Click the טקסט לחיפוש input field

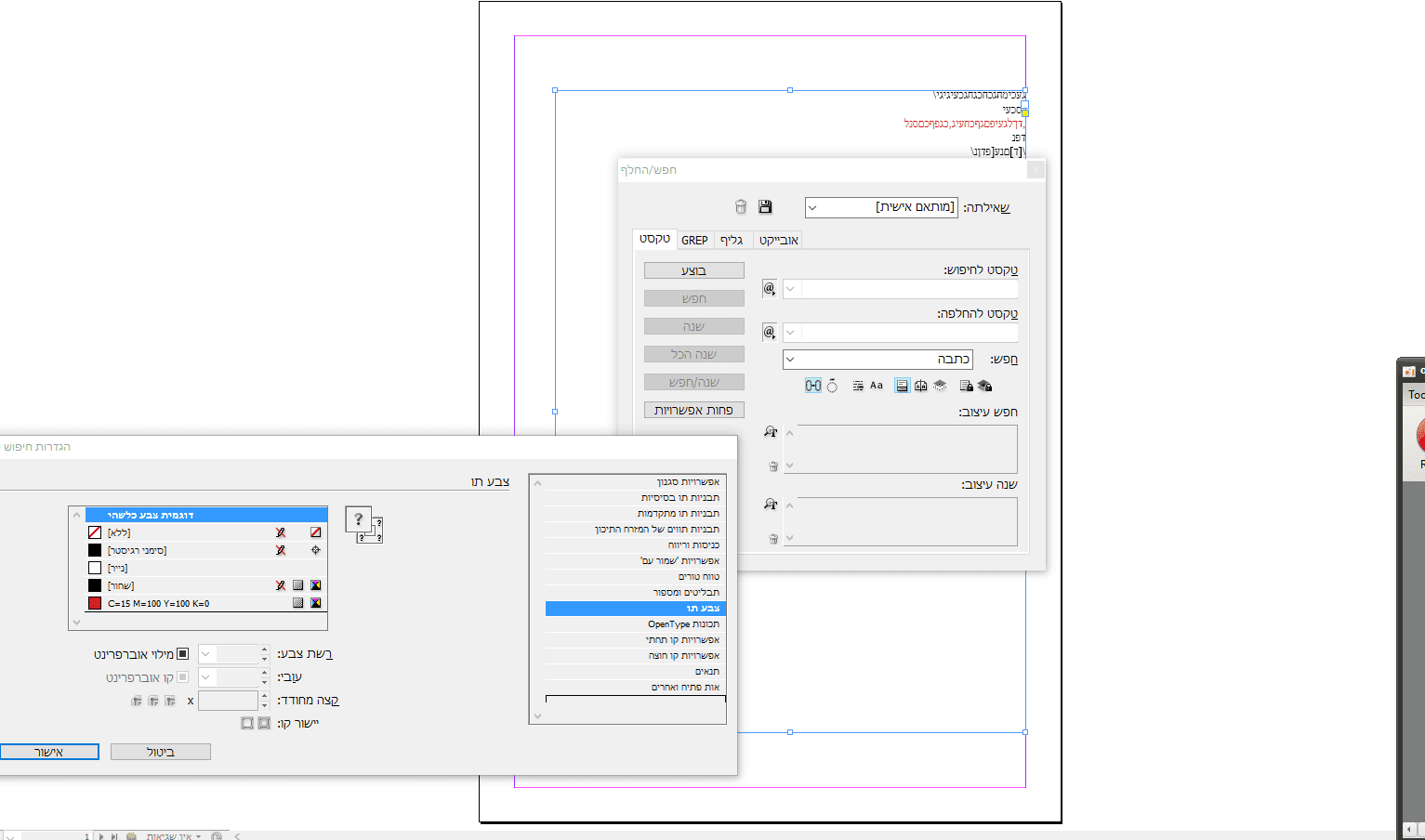coord(909,289)
